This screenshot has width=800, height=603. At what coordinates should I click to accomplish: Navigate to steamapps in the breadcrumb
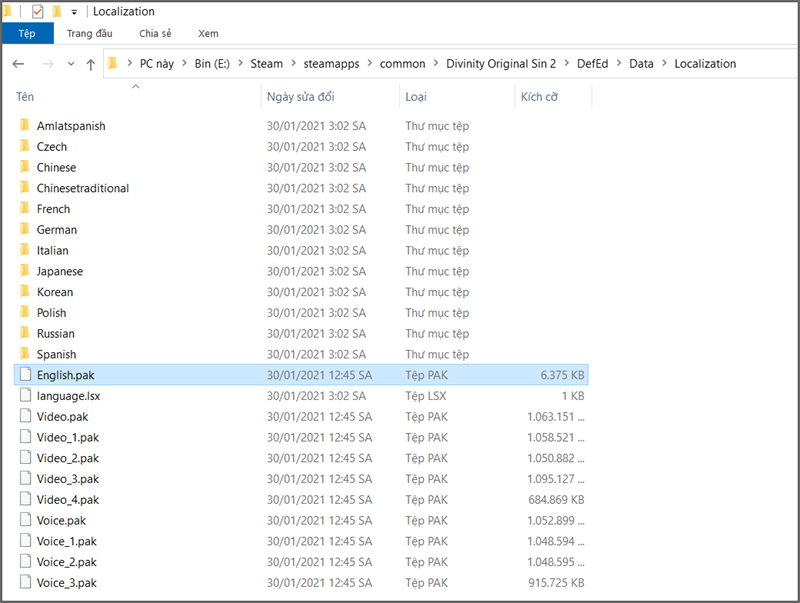coord(331,64)
